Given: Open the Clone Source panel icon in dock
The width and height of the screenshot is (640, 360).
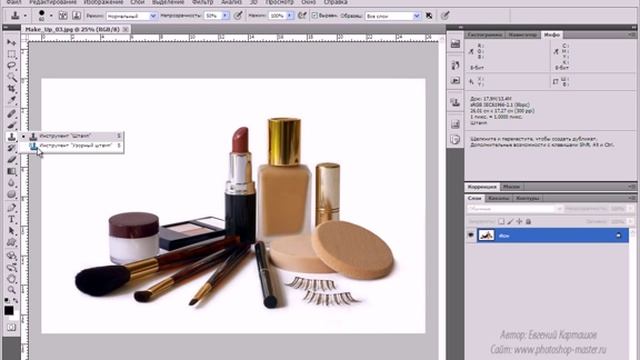Looking at the screenshot, I should [x=455, y=102].
